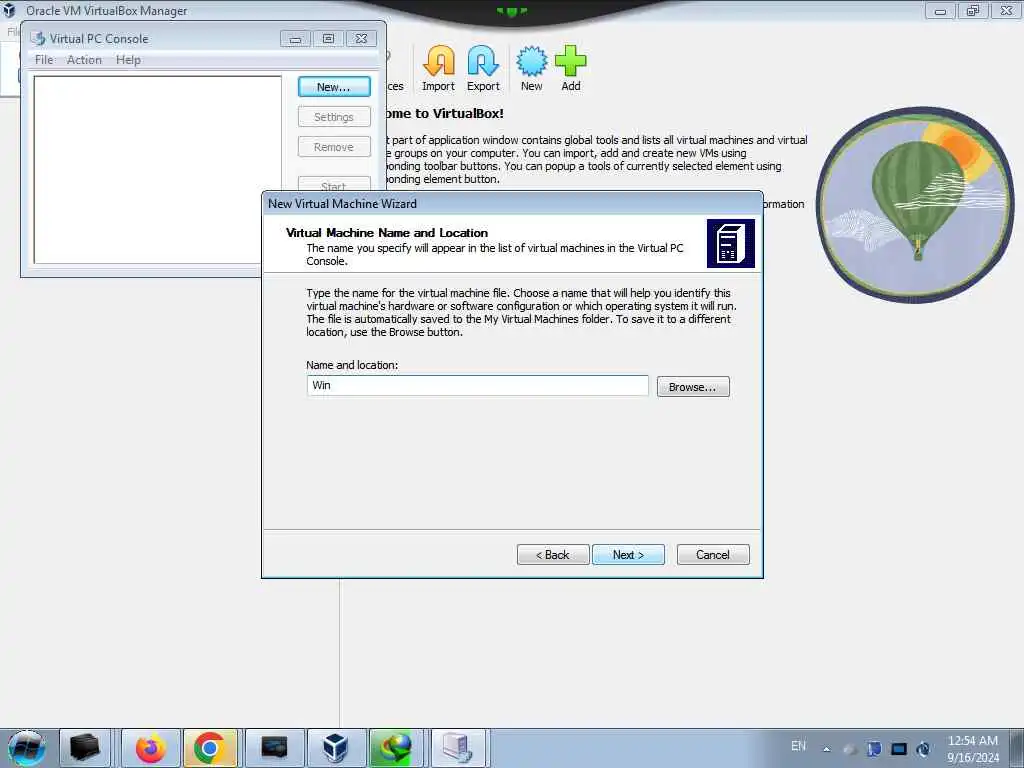Open the dark monitor app on the taskbar
1024x768 pixels.
tap(274, 748)
